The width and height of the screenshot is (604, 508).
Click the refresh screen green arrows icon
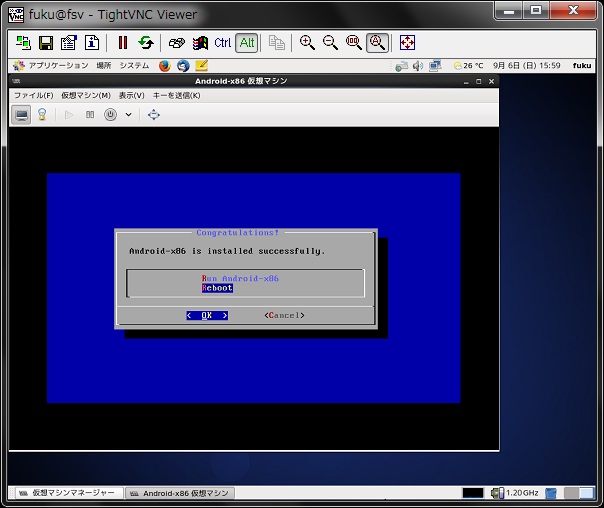tap(146, 43)
